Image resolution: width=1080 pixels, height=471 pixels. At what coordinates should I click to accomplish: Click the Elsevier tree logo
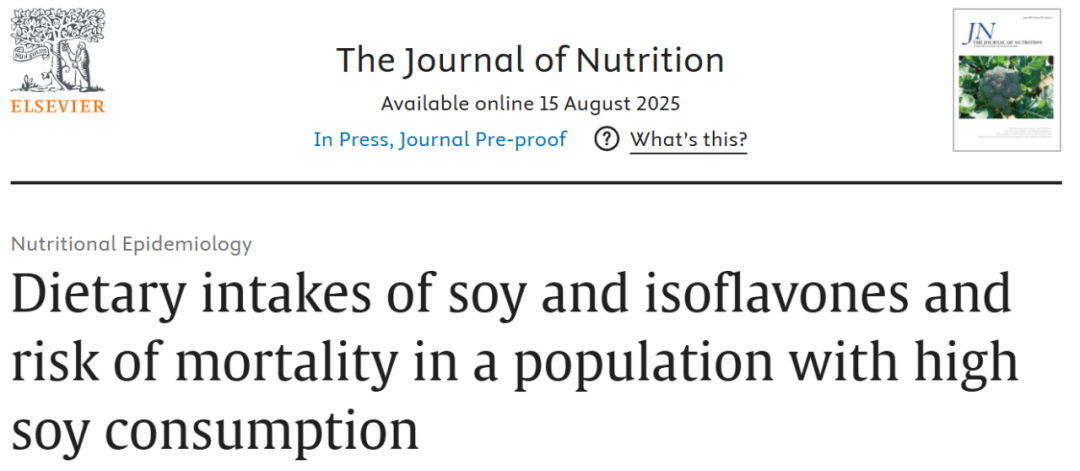point(57,52)
